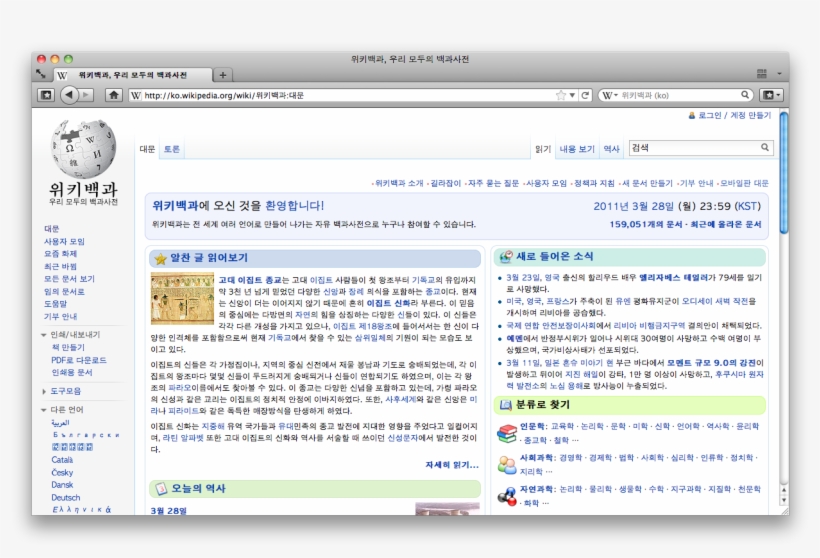The height and width of the screenshot is (558, 820).
Task: Switch to the 토론 tab
Action: point(172,149)
